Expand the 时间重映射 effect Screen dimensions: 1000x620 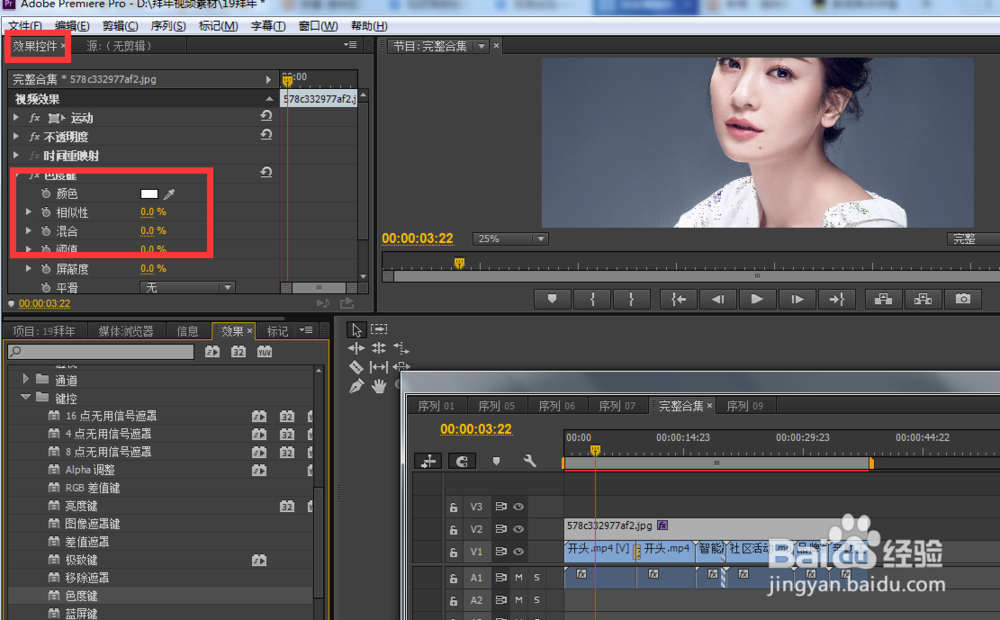16,155
